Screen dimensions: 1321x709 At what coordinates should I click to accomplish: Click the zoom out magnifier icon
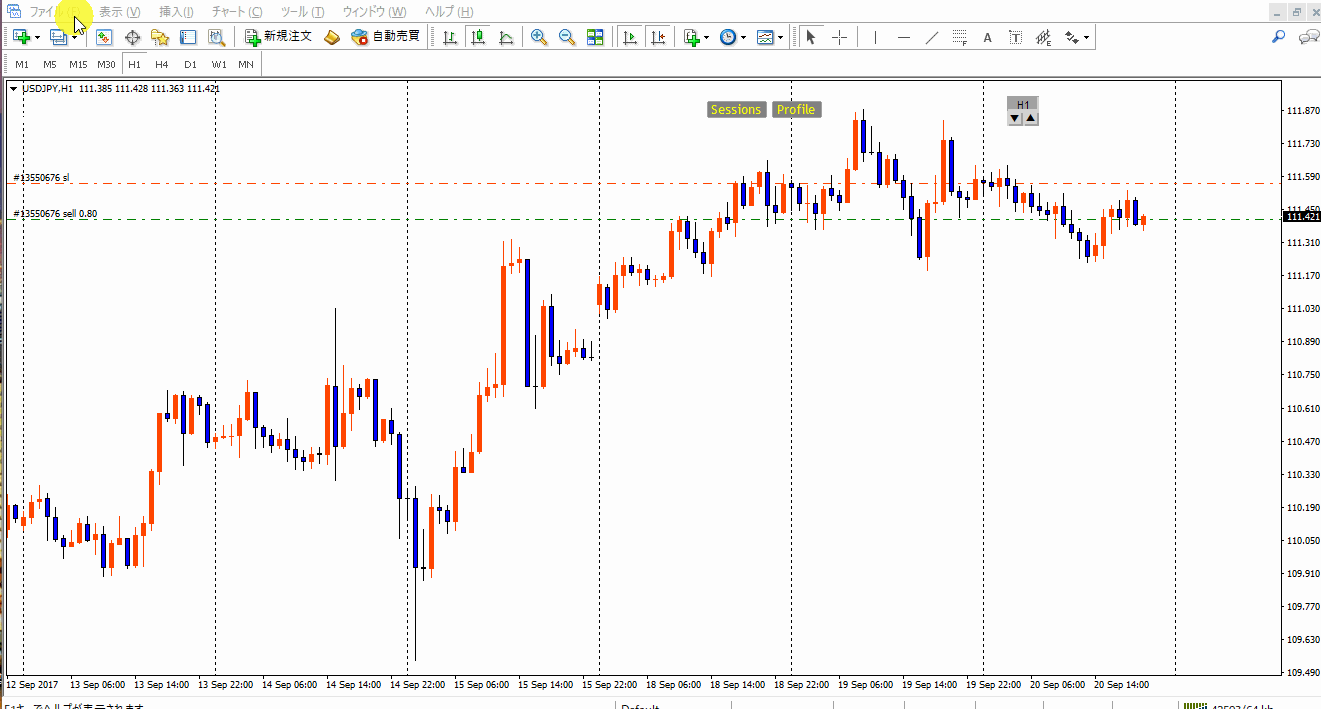pyautogui.click(x=567, y=37)
